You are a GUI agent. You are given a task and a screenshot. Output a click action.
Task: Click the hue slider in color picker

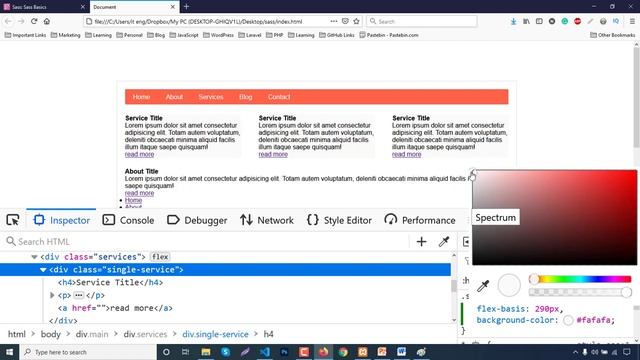coord(580,279)
